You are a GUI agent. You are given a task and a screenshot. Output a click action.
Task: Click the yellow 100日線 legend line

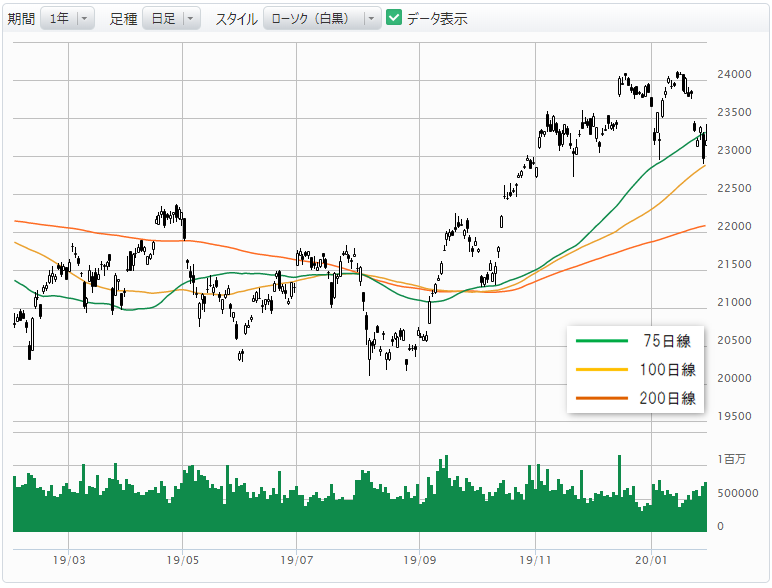(602, 369)
